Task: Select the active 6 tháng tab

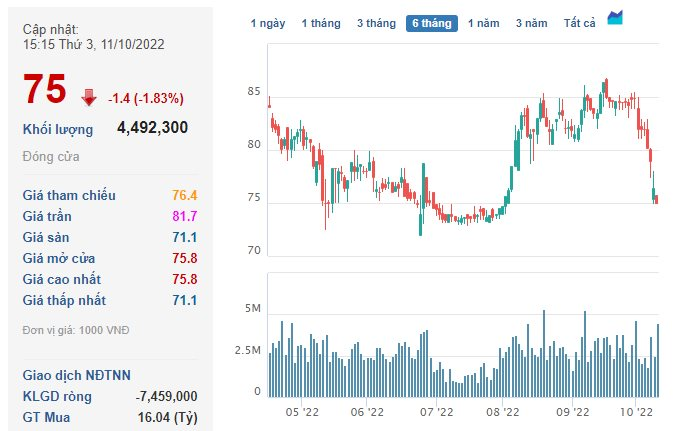Action: (431, 23)
